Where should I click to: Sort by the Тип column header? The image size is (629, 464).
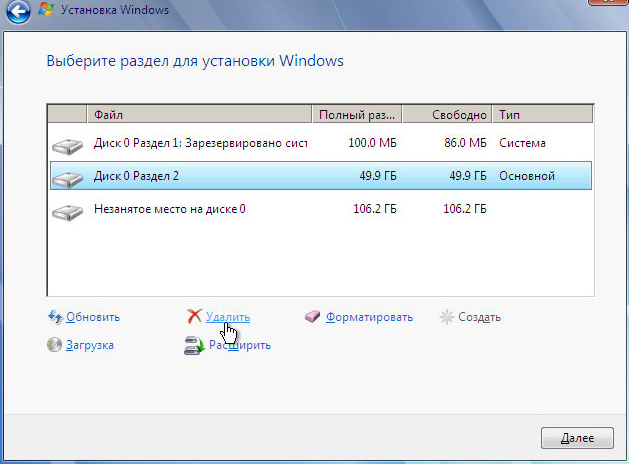pyautogui.click(x=543, y=115)
